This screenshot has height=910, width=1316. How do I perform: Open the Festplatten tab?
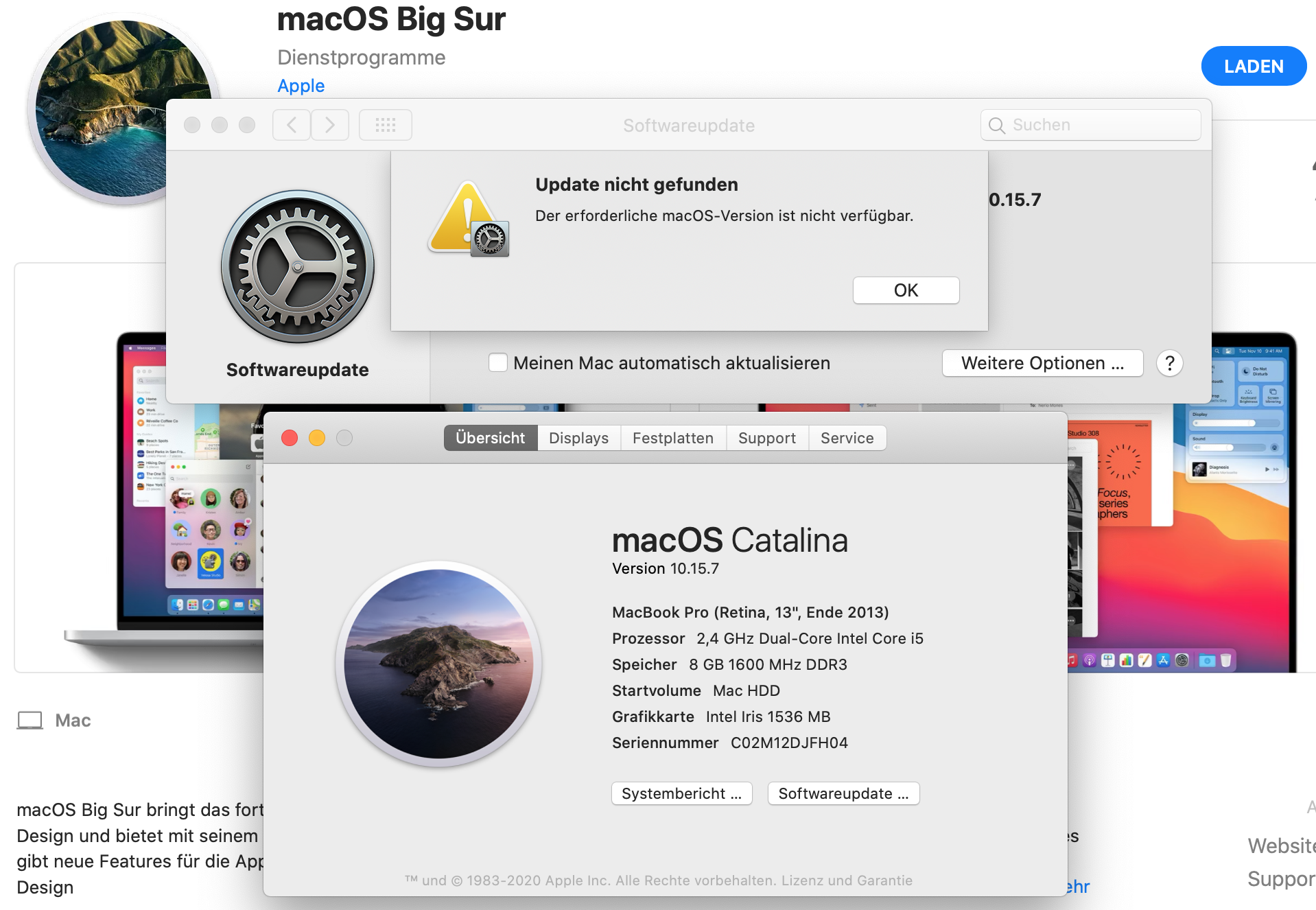click(x=673, y=438)
